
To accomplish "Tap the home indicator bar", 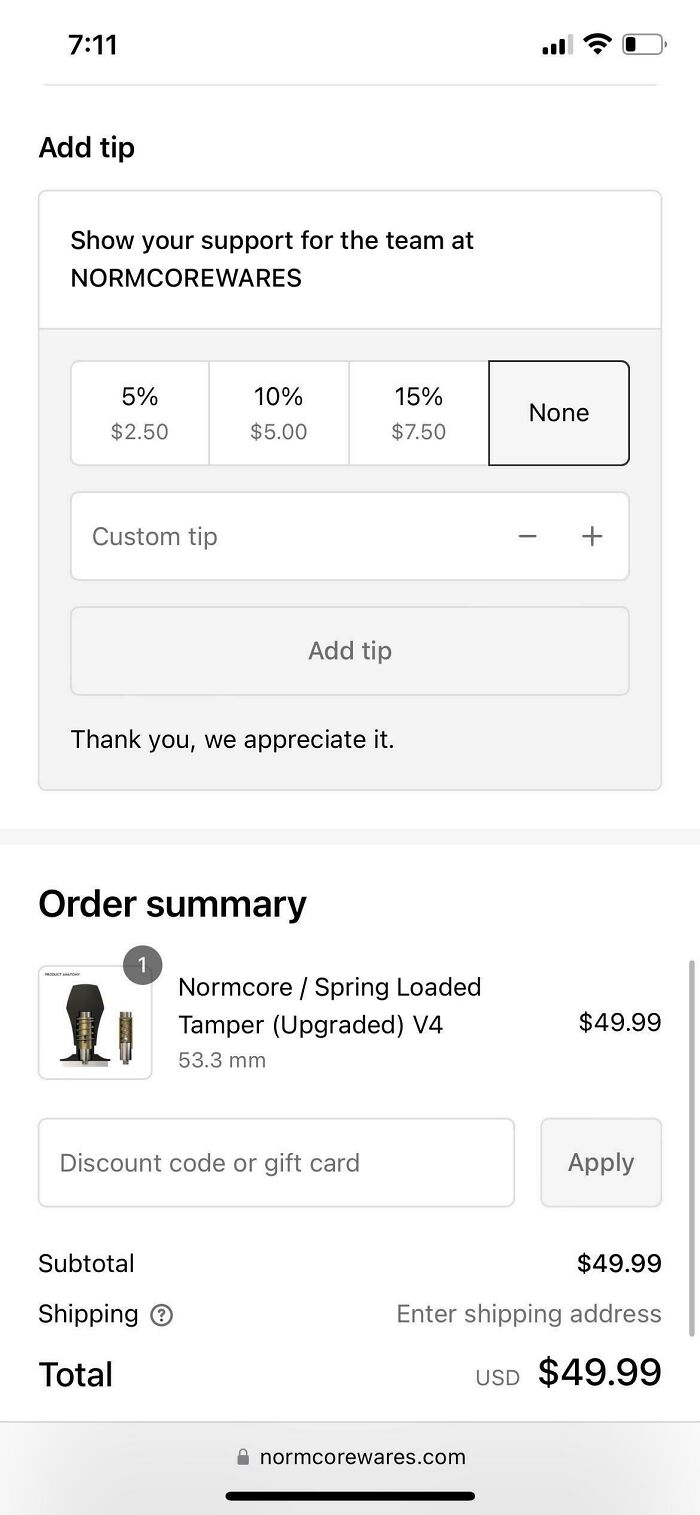I will tap(350, 1496).
